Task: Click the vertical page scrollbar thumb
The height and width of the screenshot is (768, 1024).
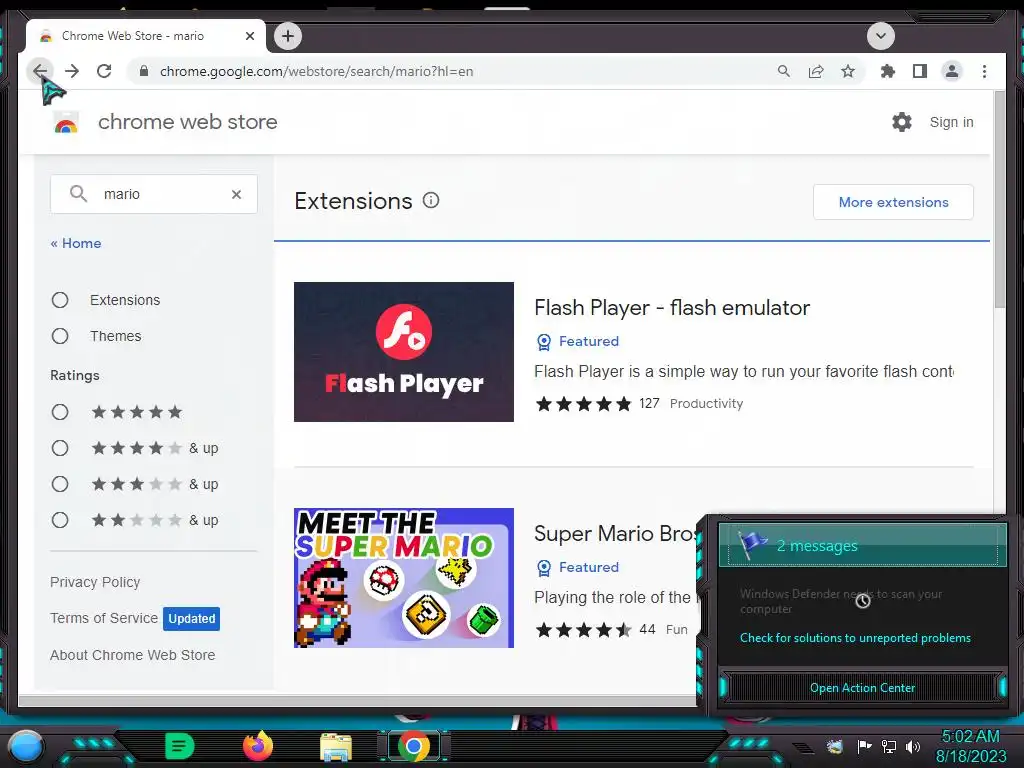Action: (999, 199)
